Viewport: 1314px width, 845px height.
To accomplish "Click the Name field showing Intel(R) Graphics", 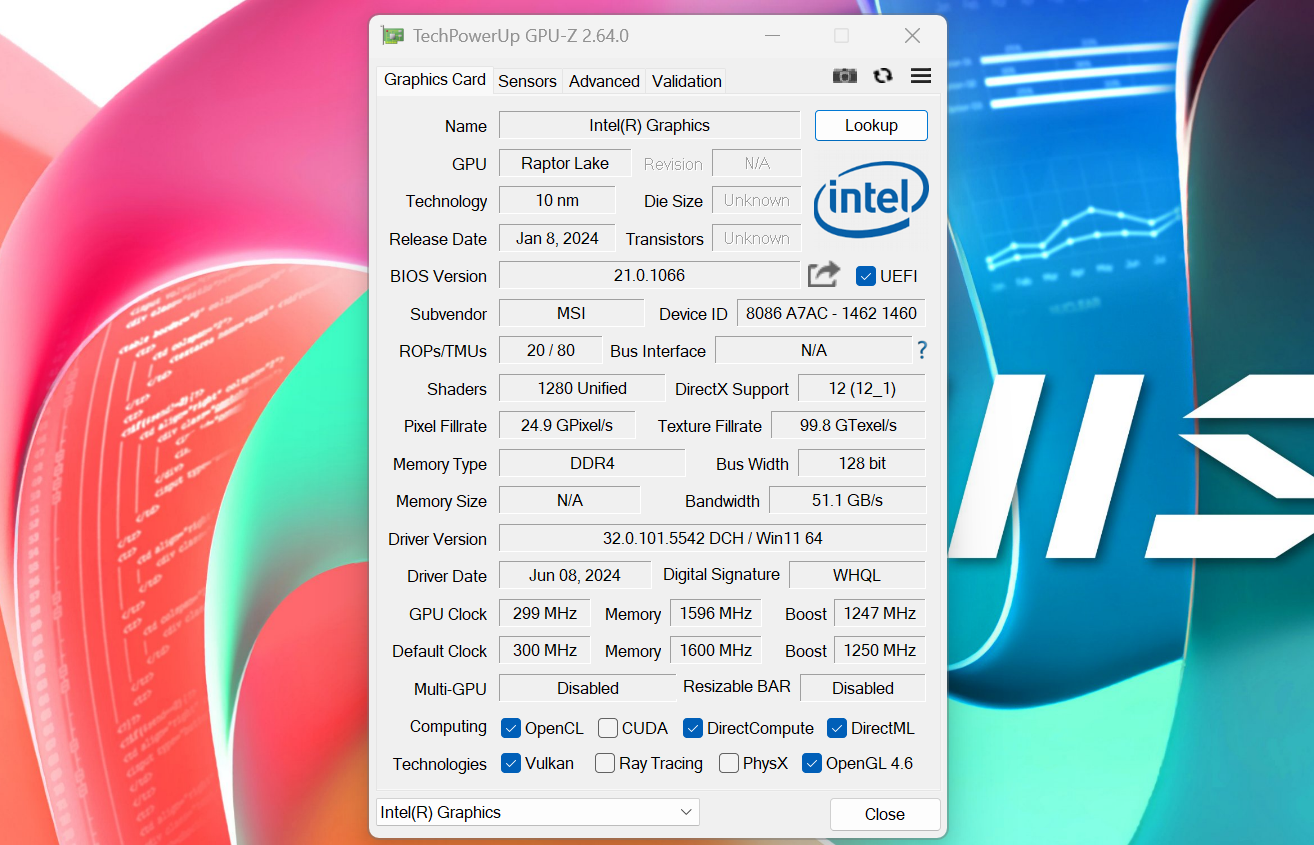I will (x=649, y=125).
